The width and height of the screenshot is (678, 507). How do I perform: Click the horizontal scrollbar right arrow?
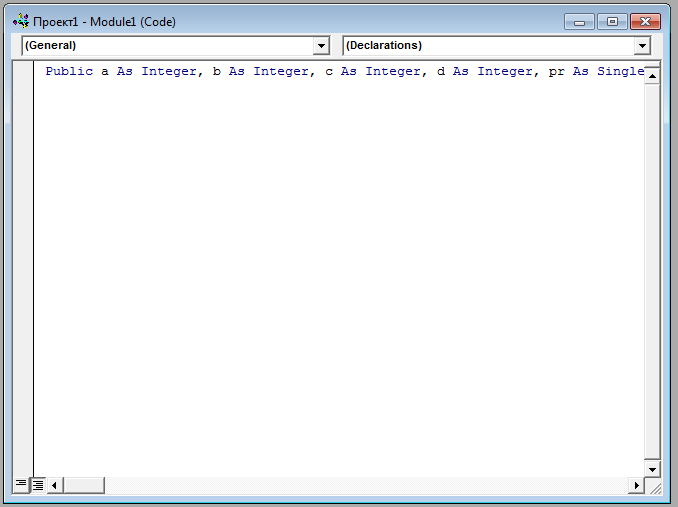636,485
